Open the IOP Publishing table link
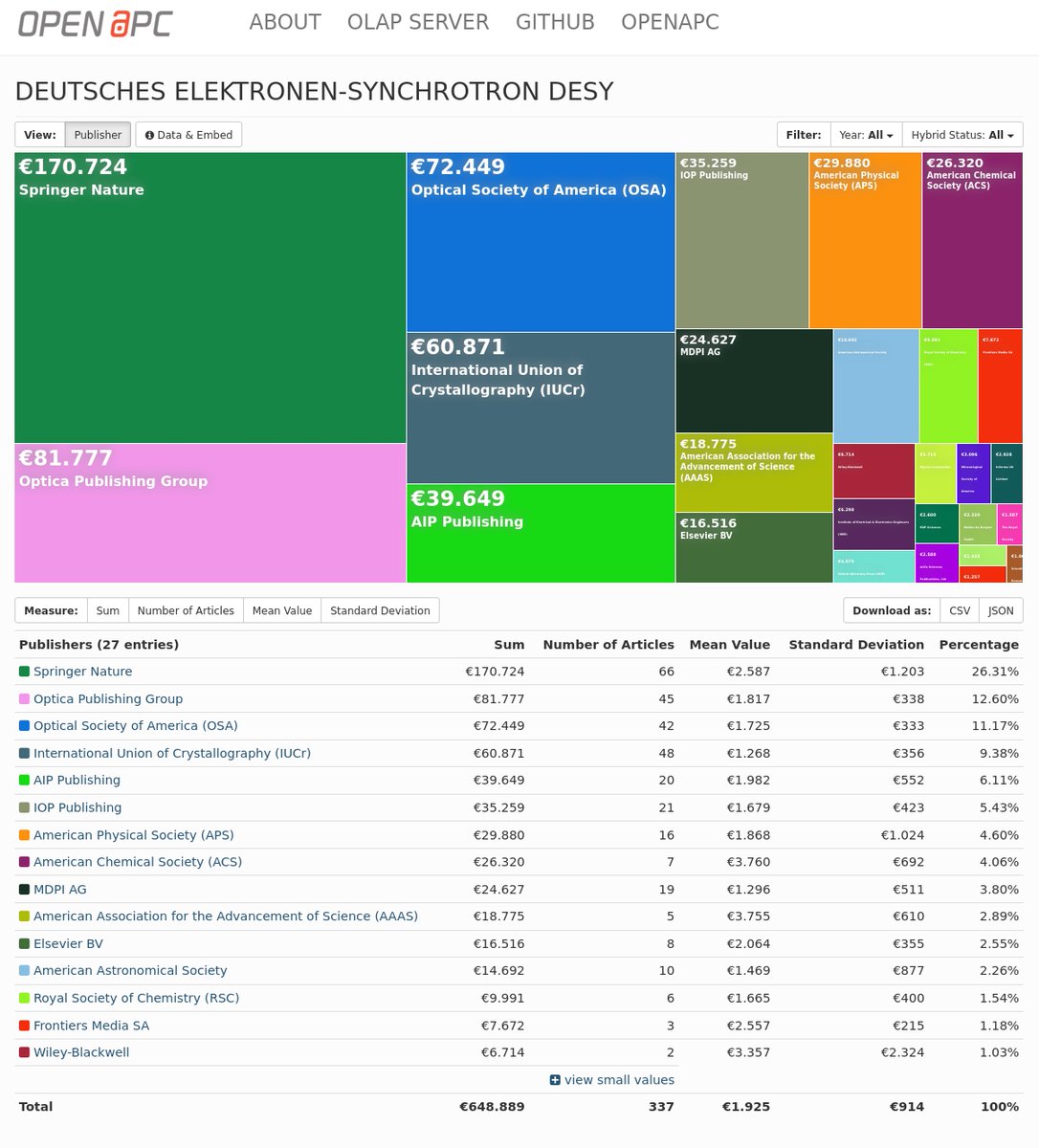Viewport: 1039px width, 1148px height. [x=77, y=807]
